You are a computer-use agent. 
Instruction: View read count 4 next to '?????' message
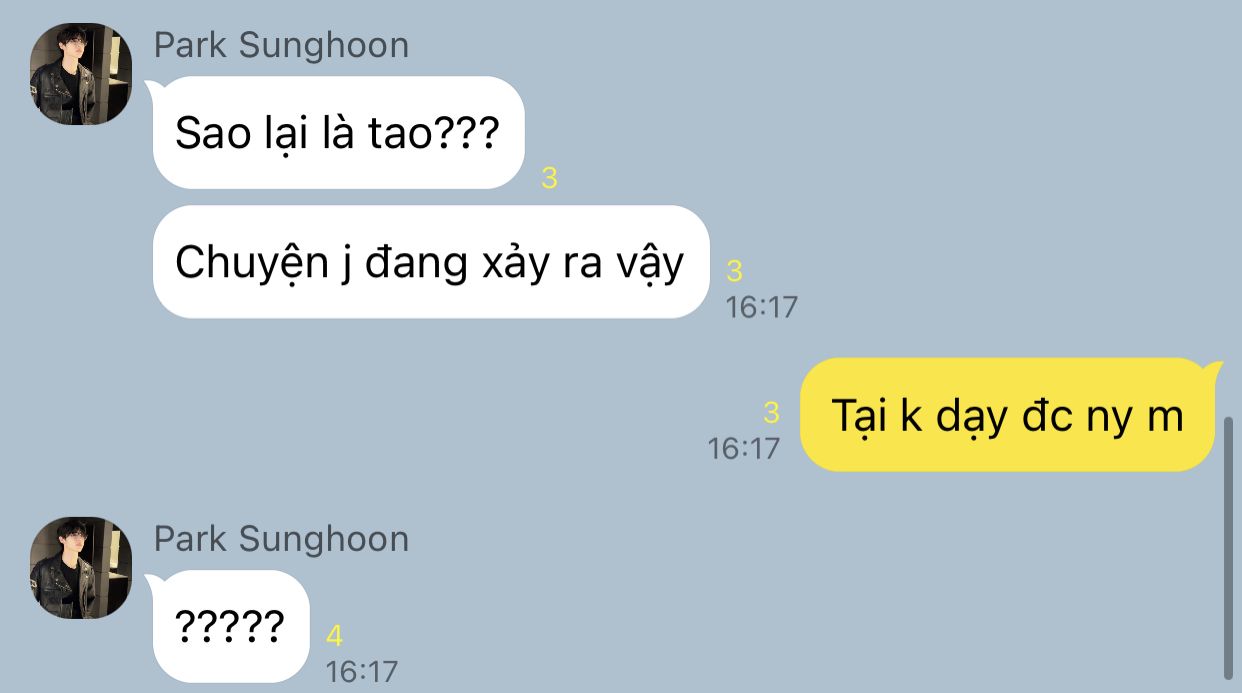click(x=335, y=635)
